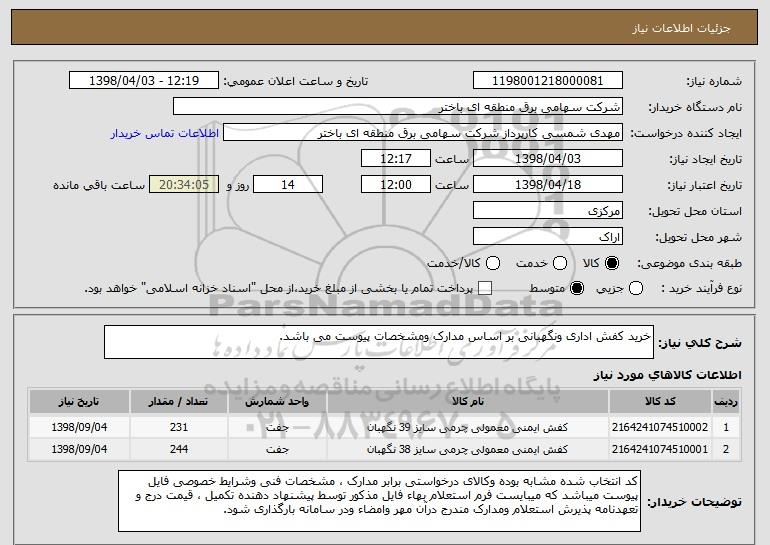The width and height of the screenshot is (770, 545).
Task: Click the نوع فرآیند خرید label
Action: click(702, 289)
